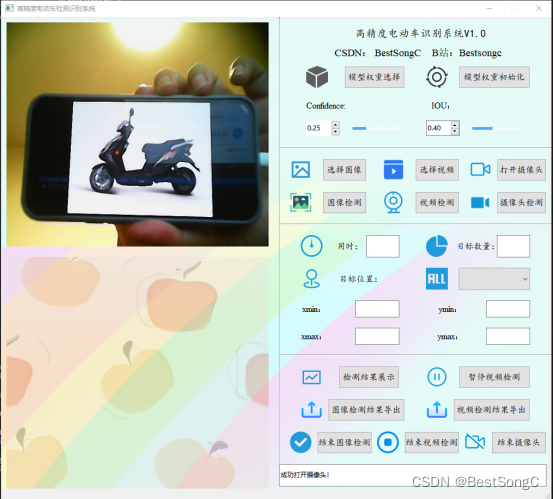Click the circular pause icon
The width and height of the screenshot is (554, 499).
437,377
